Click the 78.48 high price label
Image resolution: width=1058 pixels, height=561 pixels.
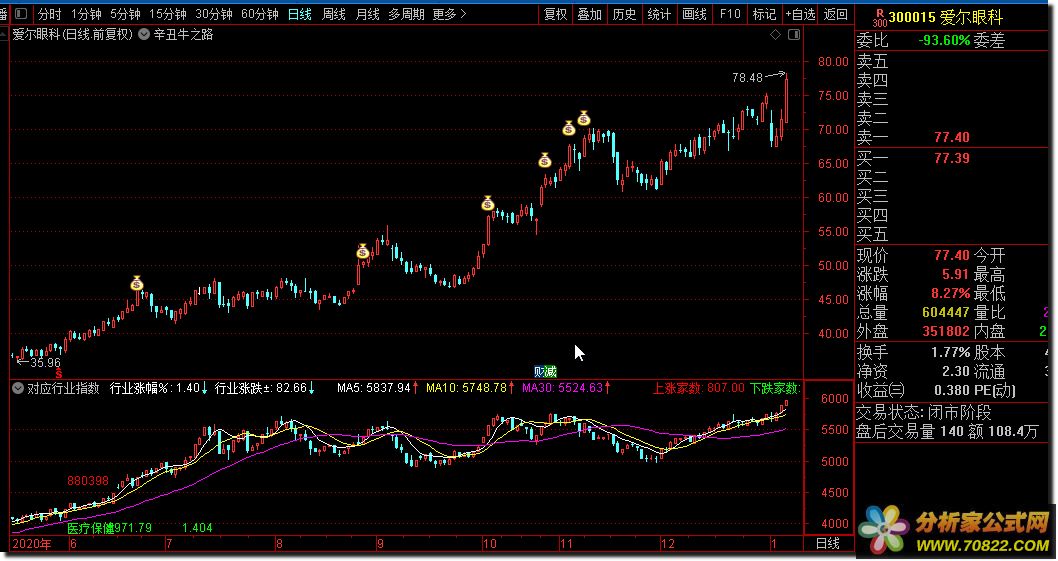747,78
